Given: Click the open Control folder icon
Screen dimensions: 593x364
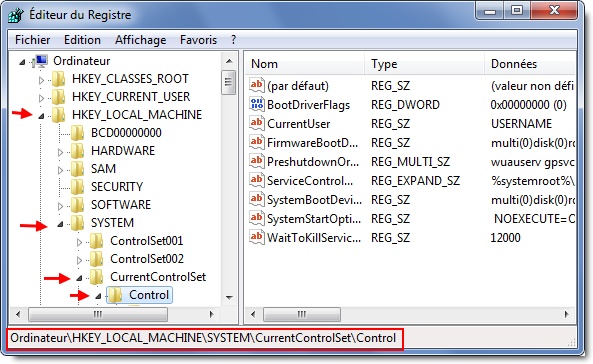Looking at the screenshot, I should pos(115,296).
